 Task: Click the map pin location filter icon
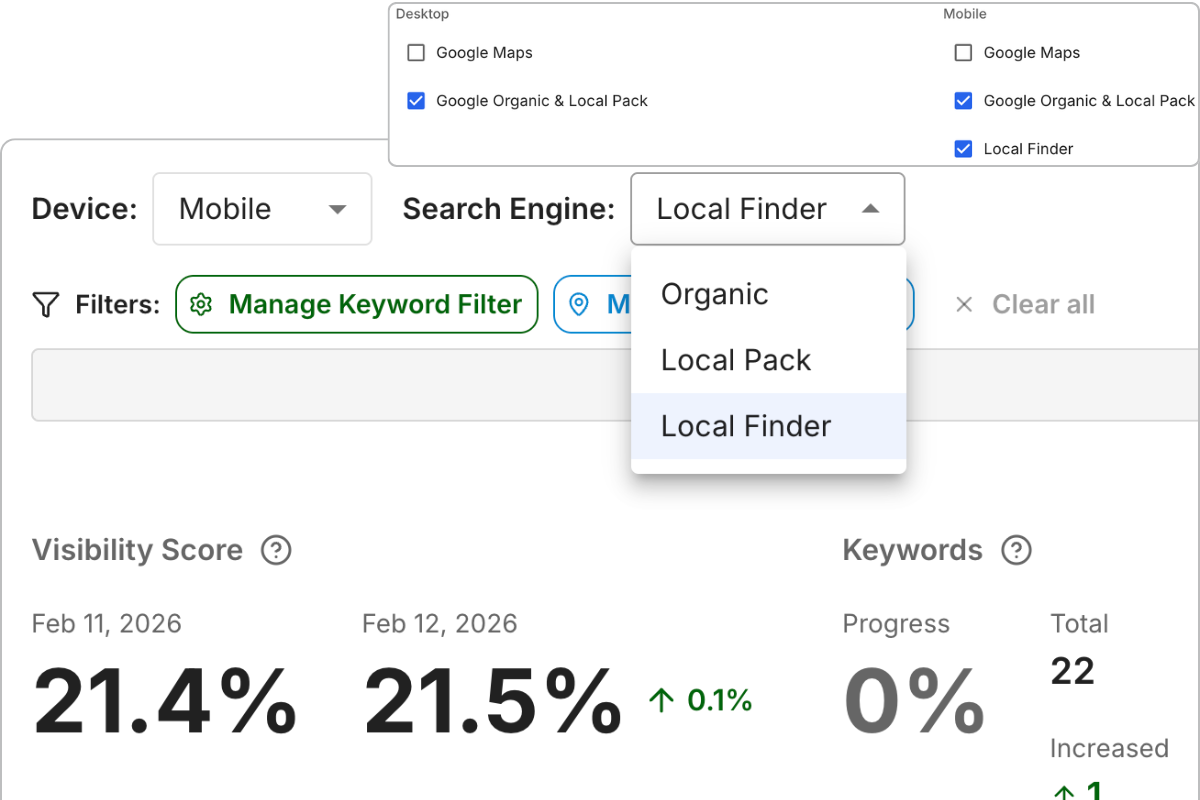pos(578,305)
